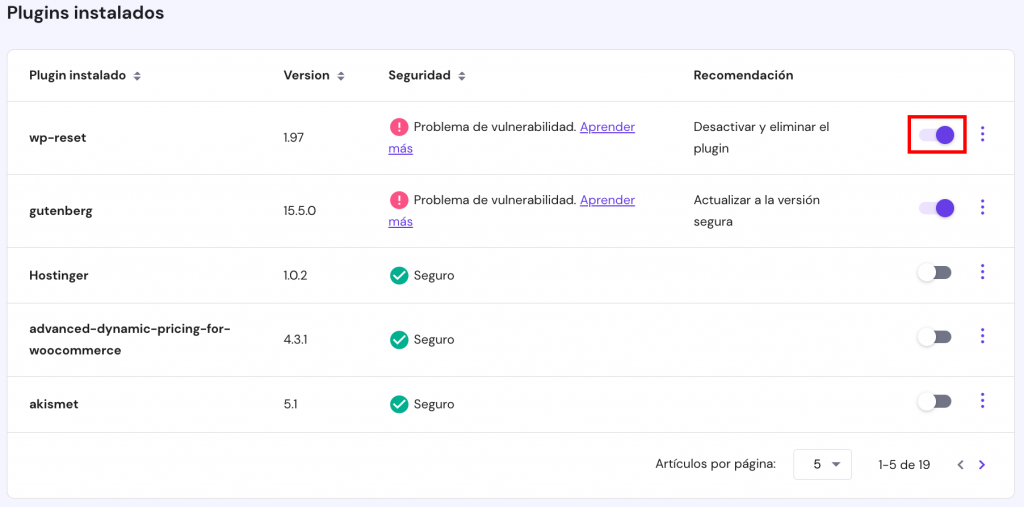Image resolution: width=1024 pixels, height=507 pixels.
Task: Open three-dot menu for advanced-dynamic-pricing plugin
Action: point(983,336)
